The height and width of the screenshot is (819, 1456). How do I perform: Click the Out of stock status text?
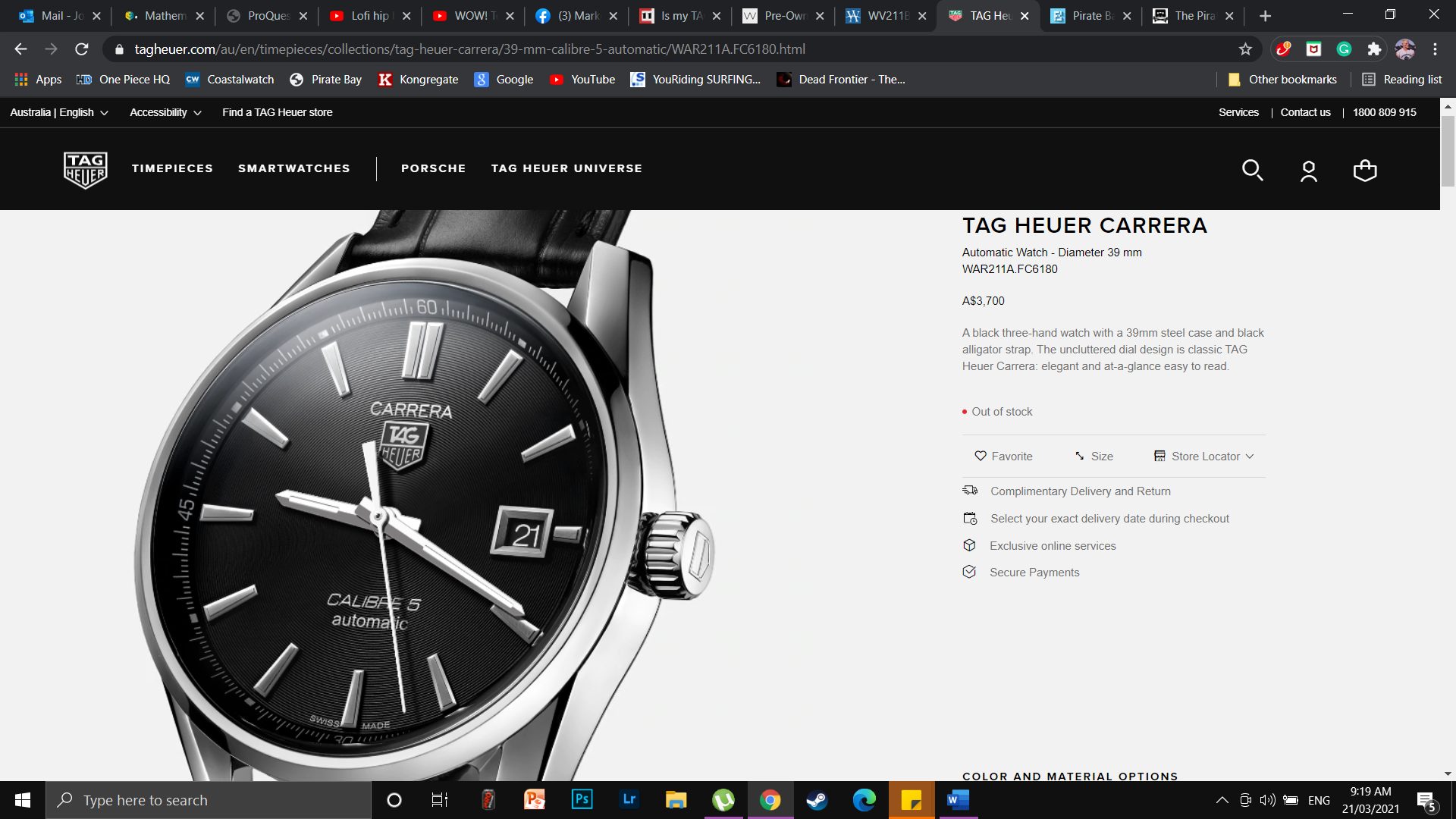tap(1002, 412)
